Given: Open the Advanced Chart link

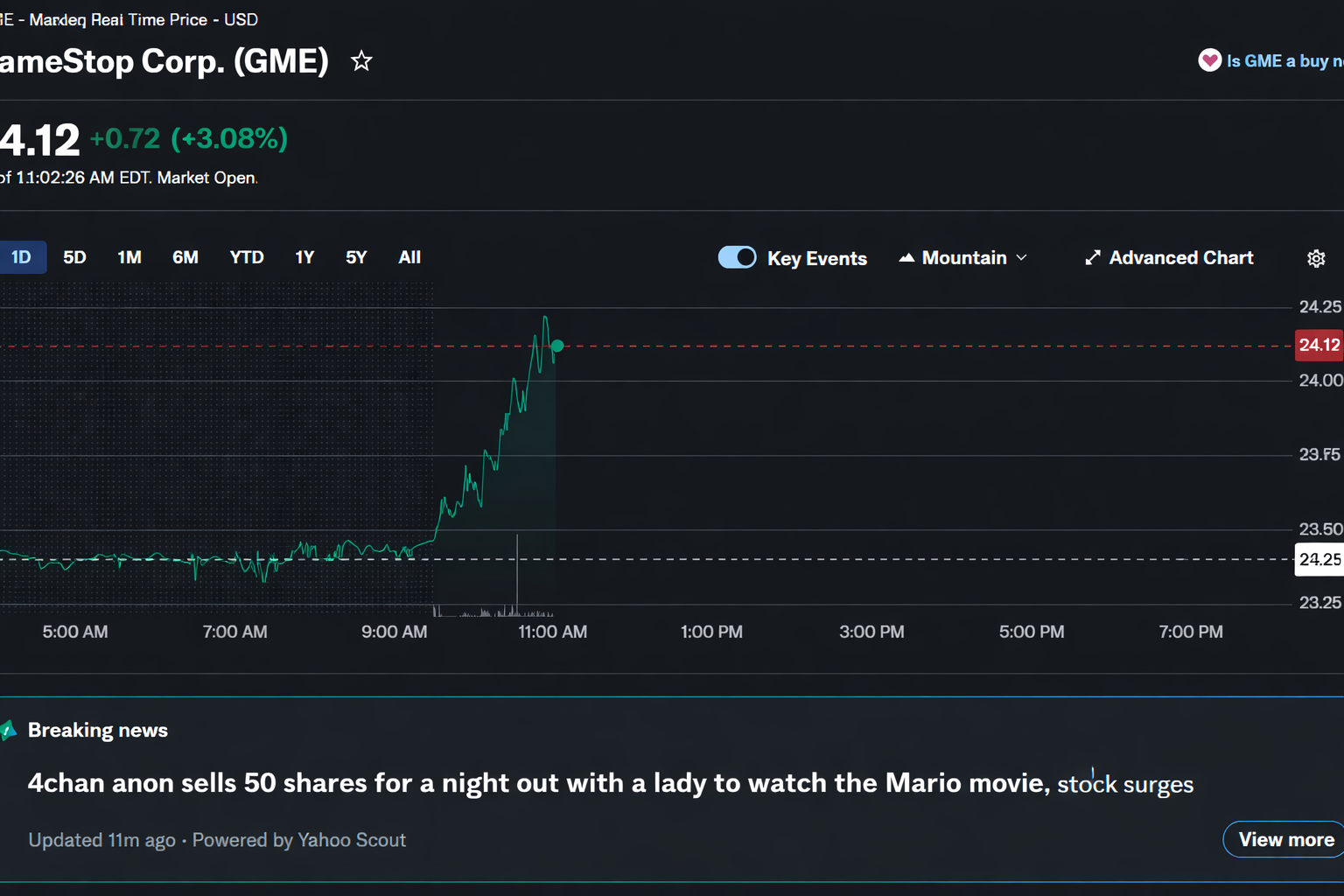Looking at the screenshot, I should click(x=1169, y=257).
